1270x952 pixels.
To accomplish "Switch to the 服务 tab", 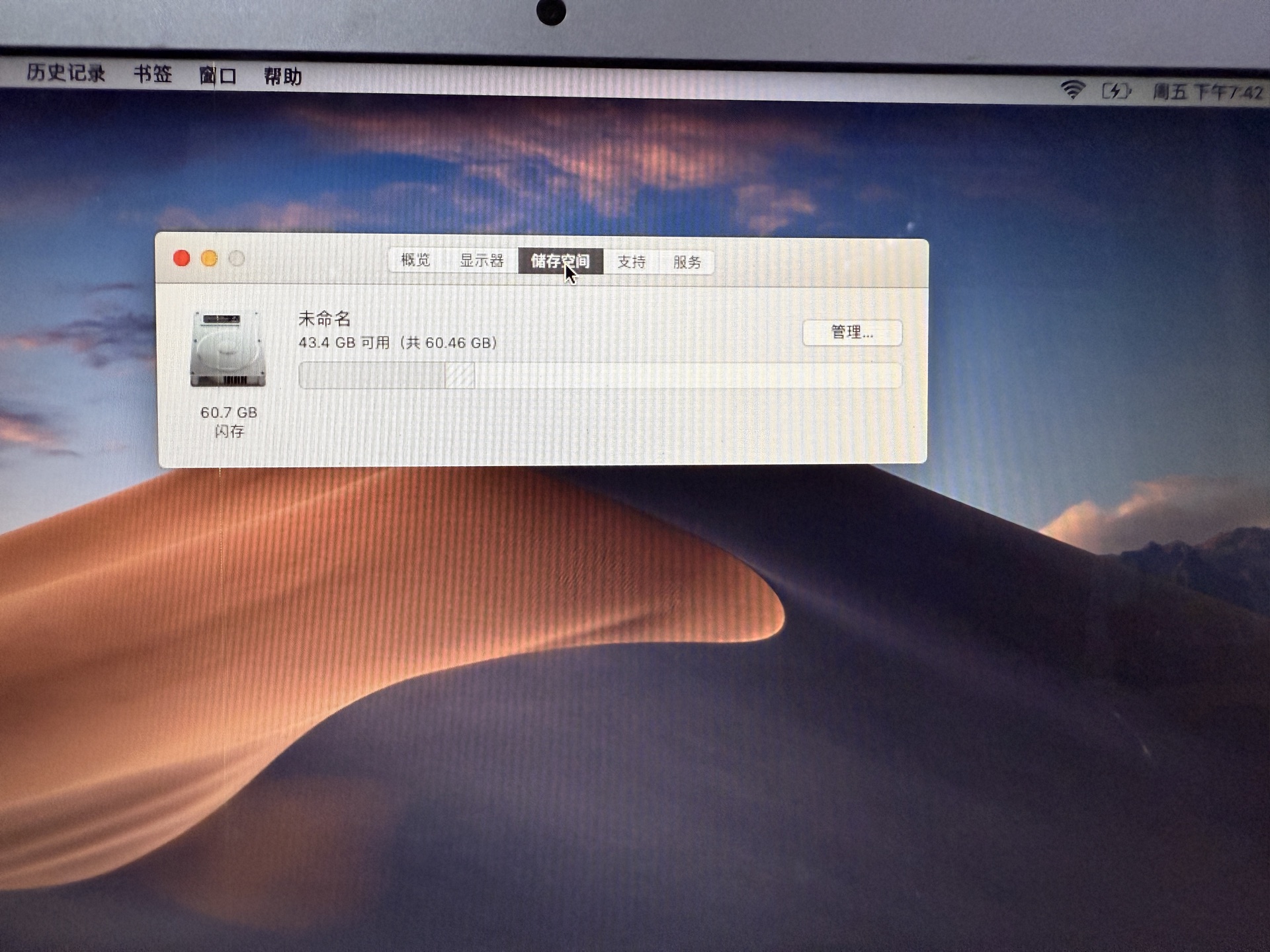I will 687,262.
